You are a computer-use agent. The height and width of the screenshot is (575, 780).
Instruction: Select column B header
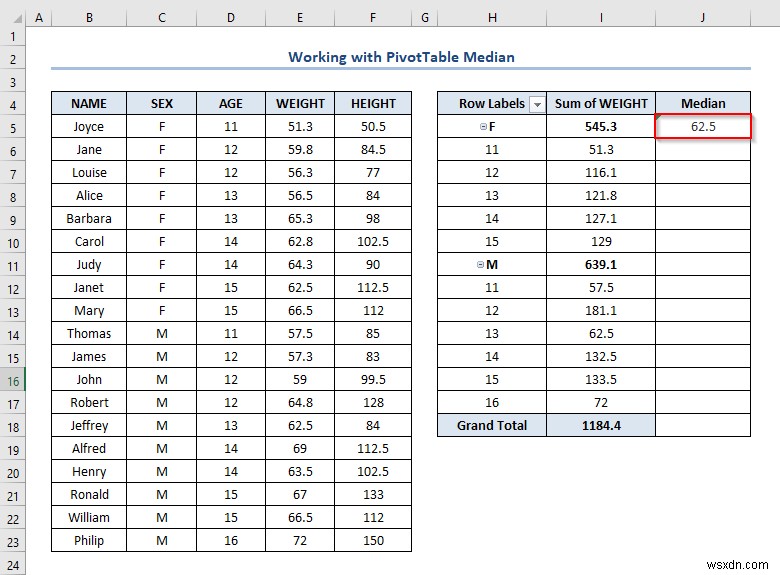[89, 18]
